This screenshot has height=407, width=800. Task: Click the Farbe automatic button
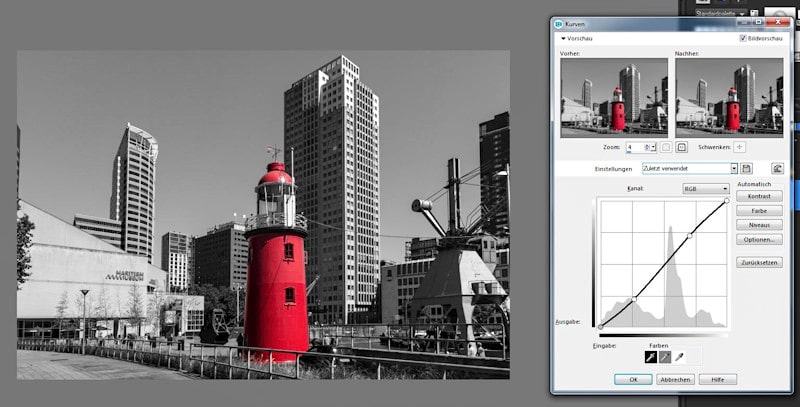coord(757,211)
